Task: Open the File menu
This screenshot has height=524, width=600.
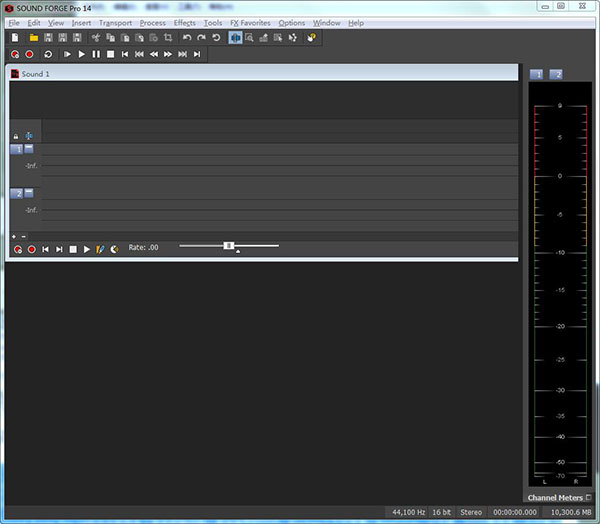Action: coord(14,23)
